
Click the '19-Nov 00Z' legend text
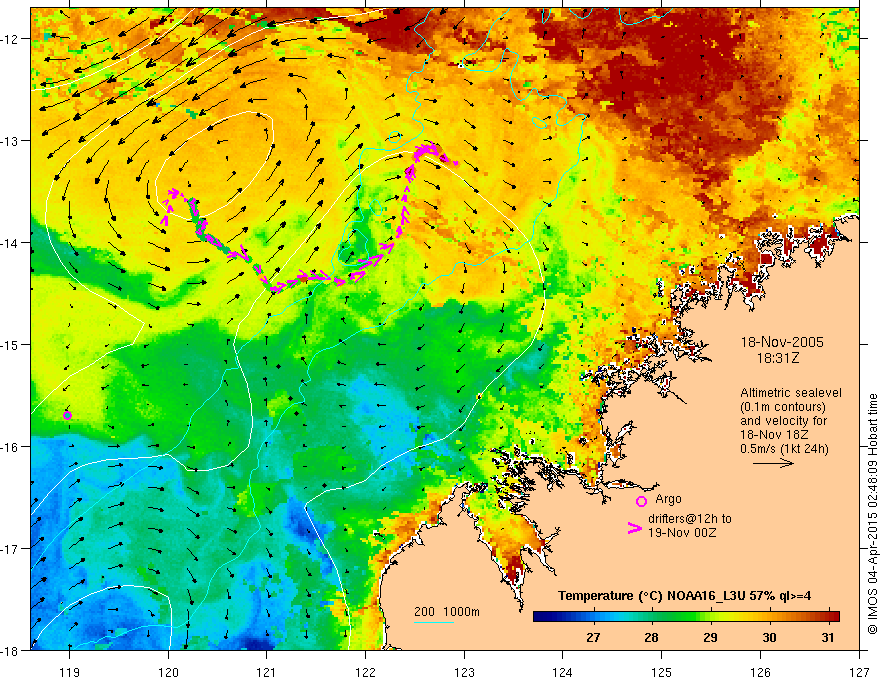pos(682,533)
